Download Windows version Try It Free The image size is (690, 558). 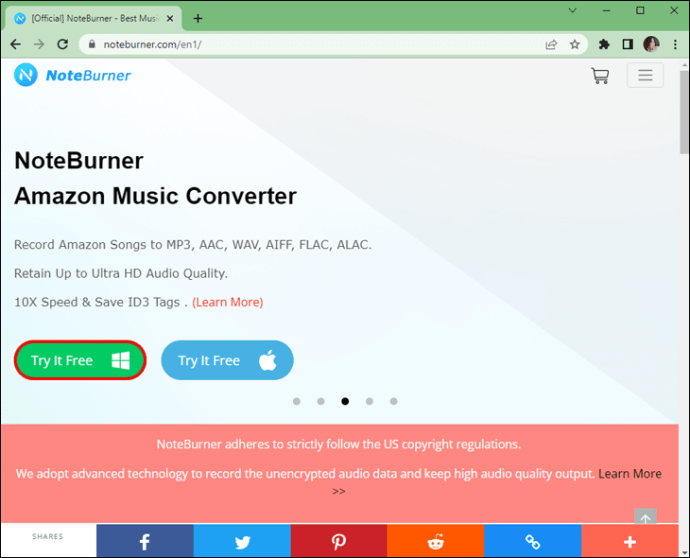coord(80,360)
